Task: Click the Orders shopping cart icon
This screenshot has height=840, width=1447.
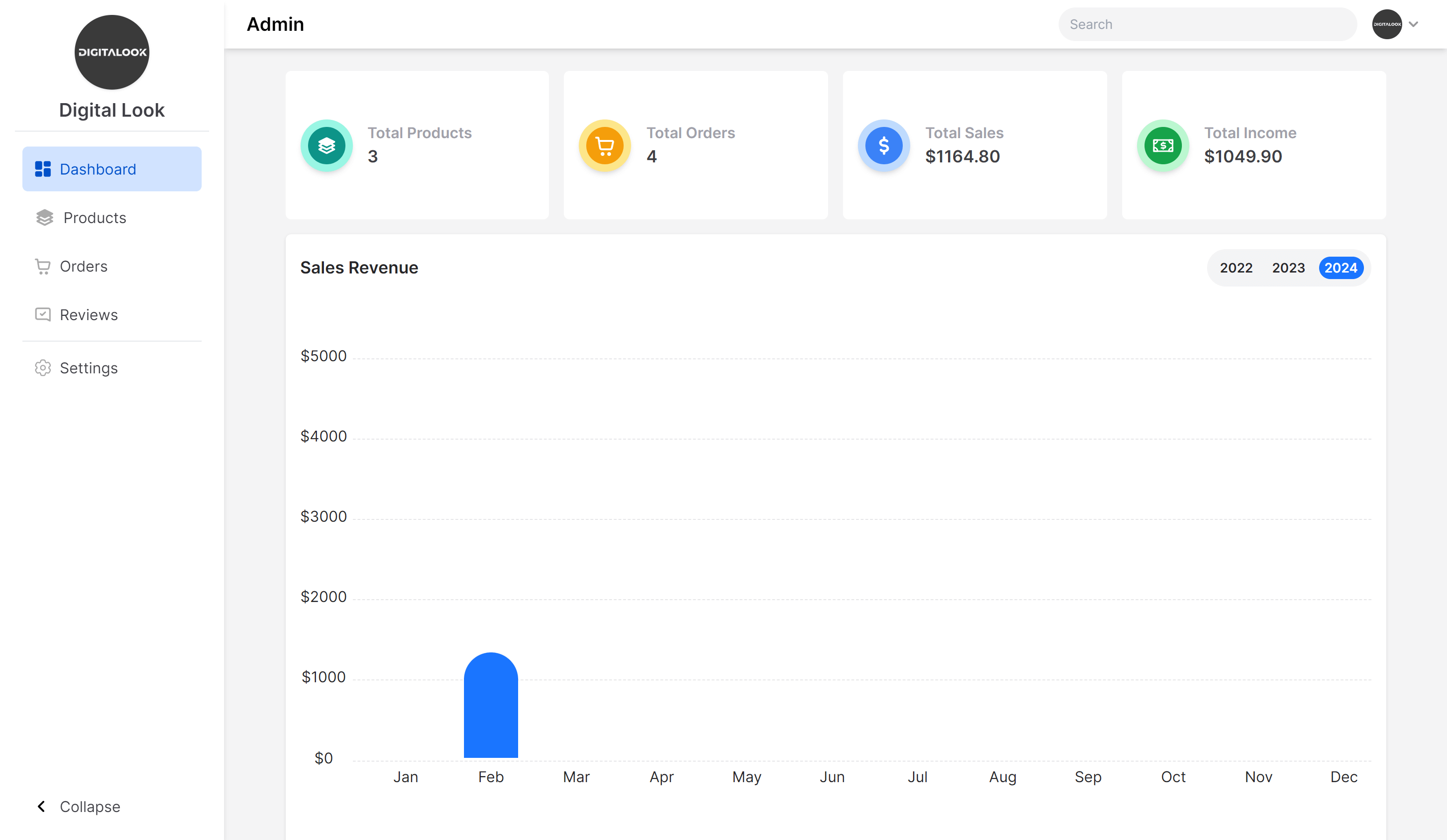Action: click(43, 266)
